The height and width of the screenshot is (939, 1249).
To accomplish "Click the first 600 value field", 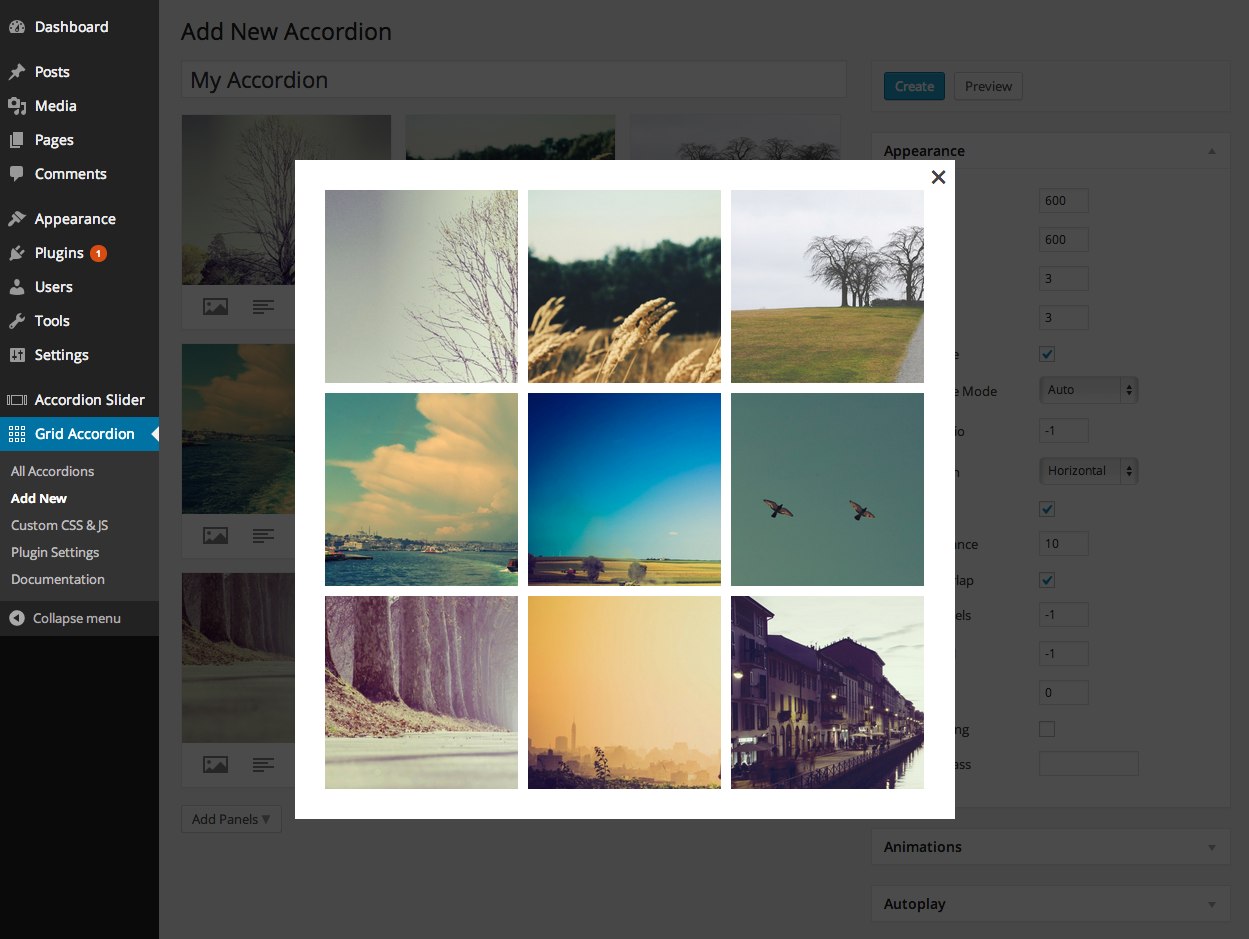I will [x=1064, y=200].
